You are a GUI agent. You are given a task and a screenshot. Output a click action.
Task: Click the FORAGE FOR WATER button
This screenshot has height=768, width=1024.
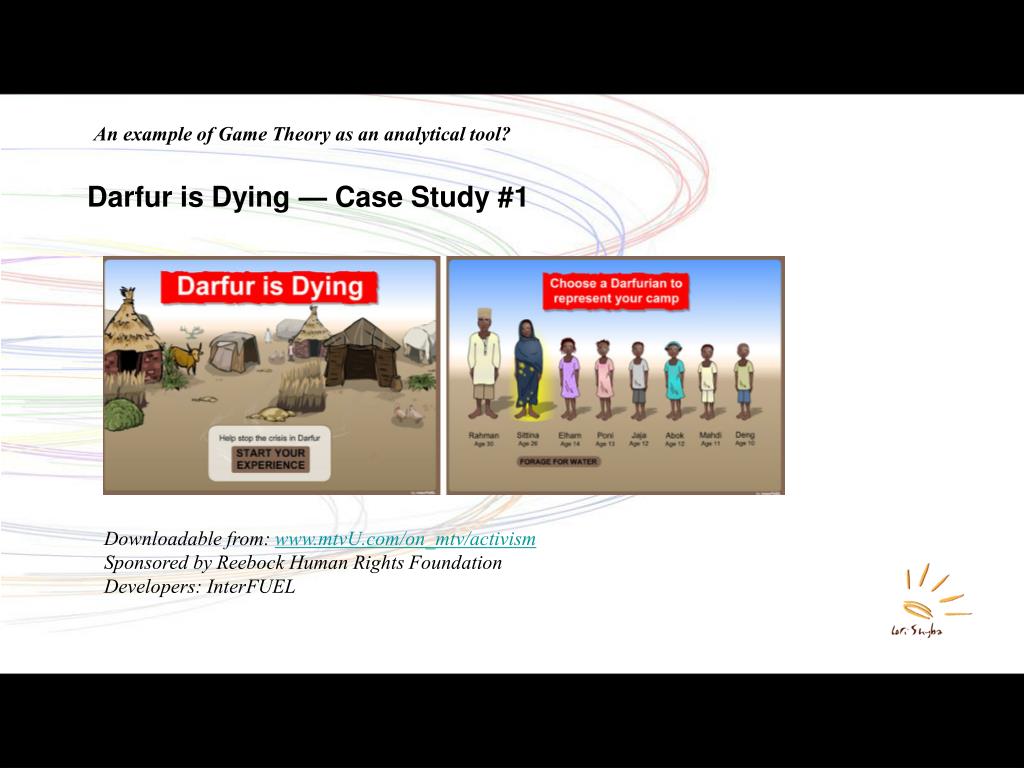point(558,462)
